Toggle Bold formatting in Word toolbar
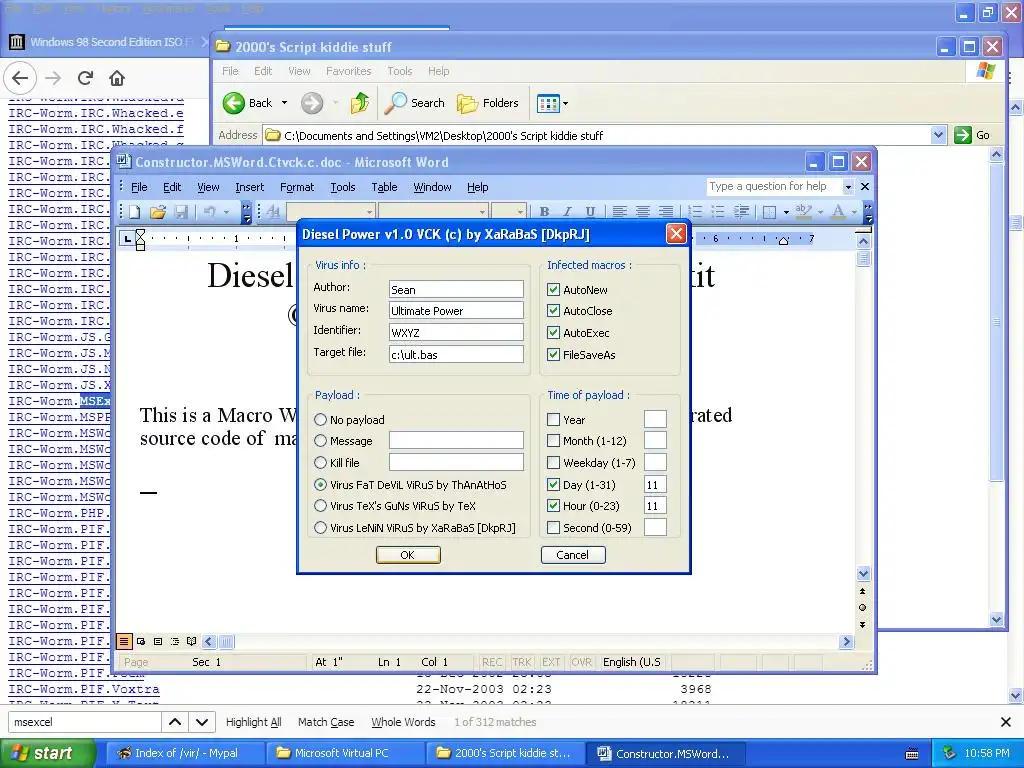This screenshot has width=1024, height=768. click(x=544, y=212)
